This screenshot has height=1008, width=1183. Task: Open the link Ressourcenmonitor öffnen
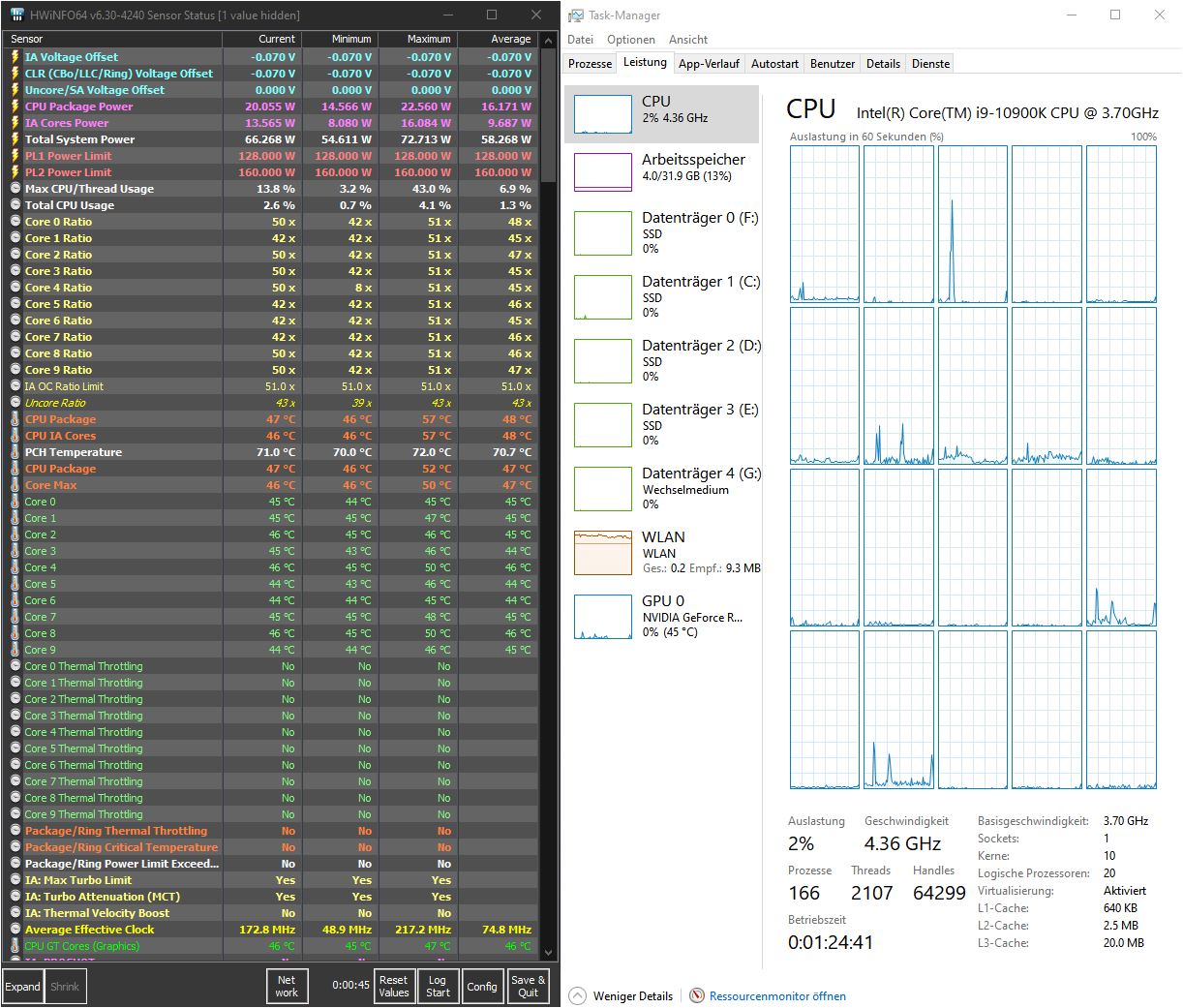778,995
